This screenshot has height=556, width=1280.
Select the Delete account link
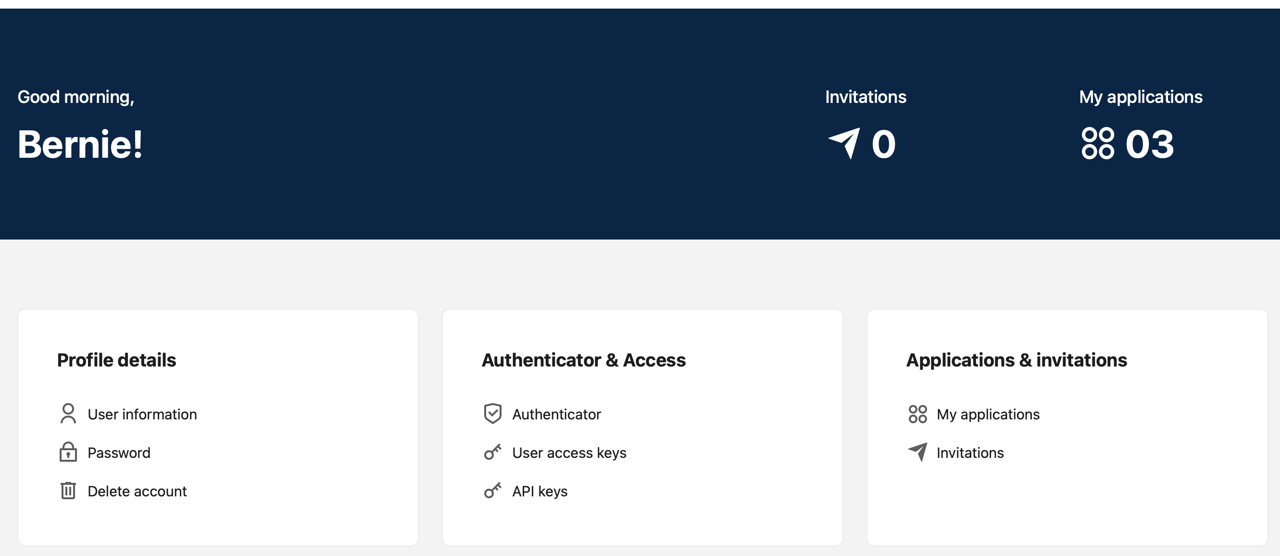[137, 491]
